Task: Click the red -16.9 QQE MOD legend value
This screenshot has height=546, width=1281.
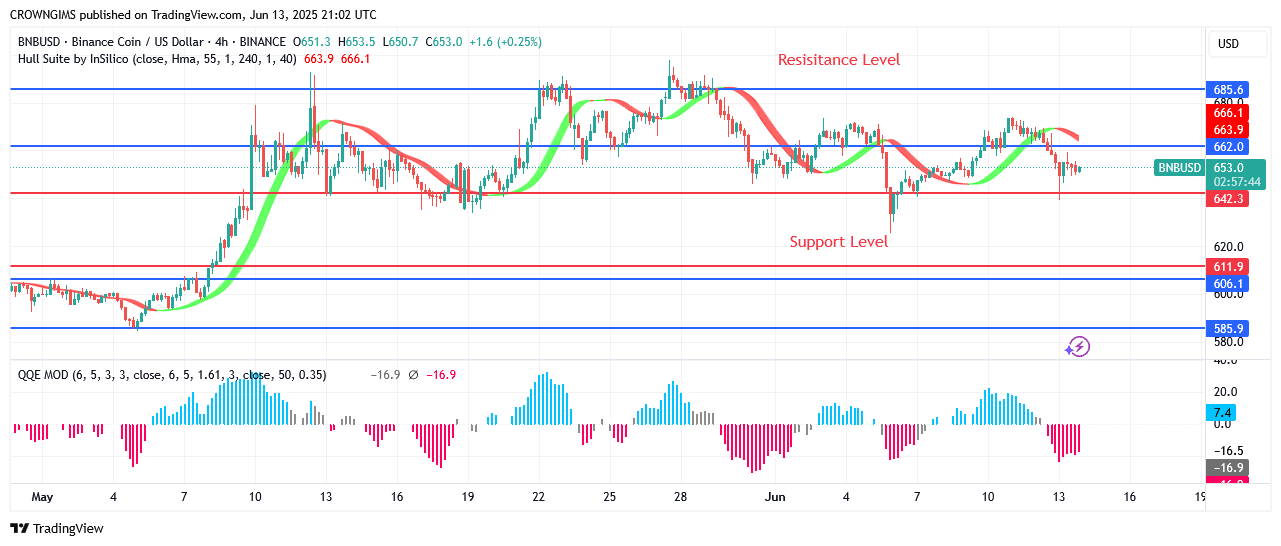Action: point(441,375)
